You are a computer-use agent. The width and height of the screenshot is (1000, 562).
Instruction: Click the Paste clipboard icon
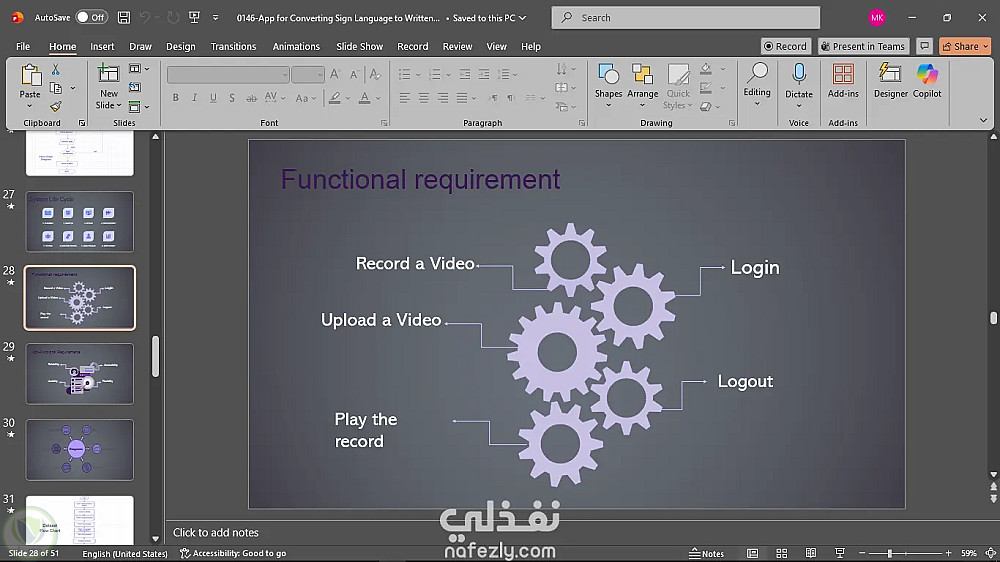pos(30,75)
